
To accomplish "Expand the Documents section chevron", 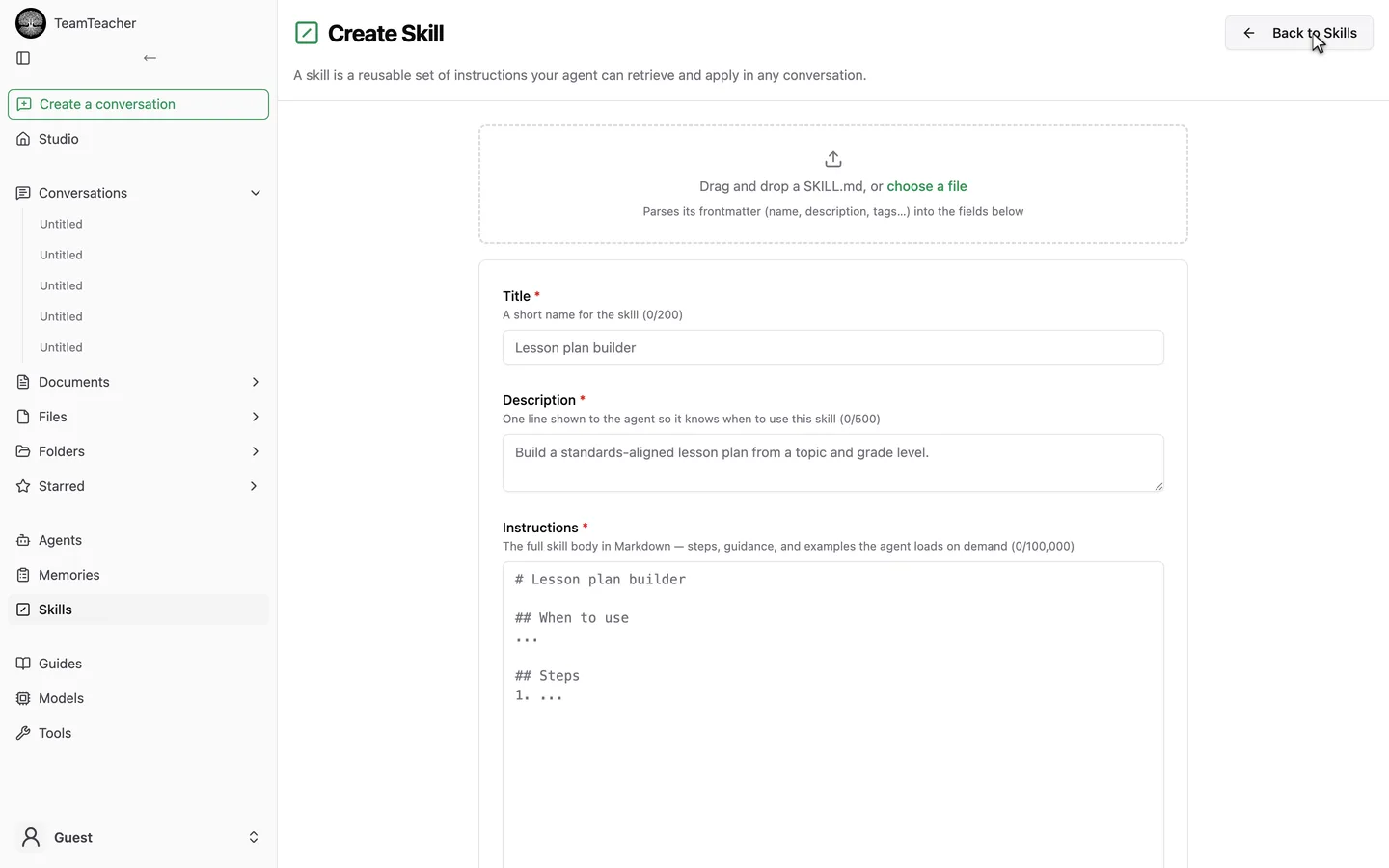I will click(256, 382).
